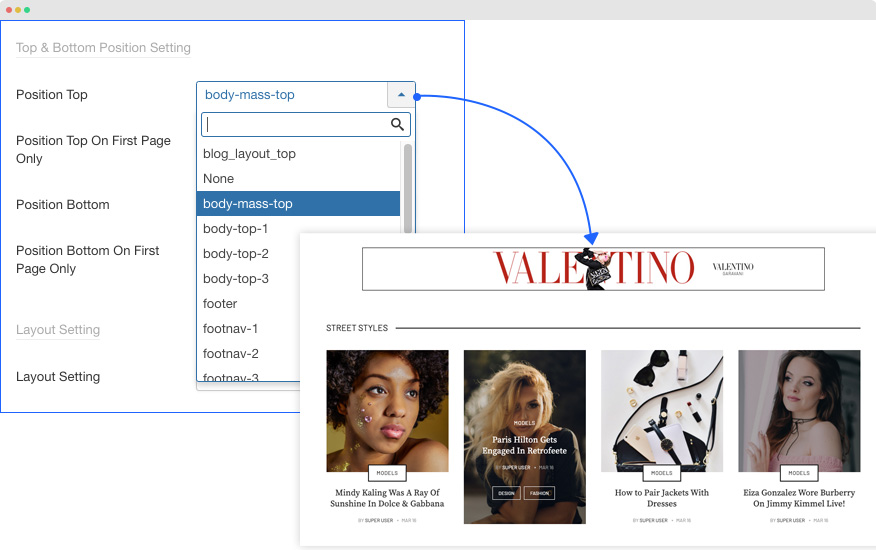Screen dimensions: 876x550
Task: Click the green maximize window button
Action: pos(27,10)
